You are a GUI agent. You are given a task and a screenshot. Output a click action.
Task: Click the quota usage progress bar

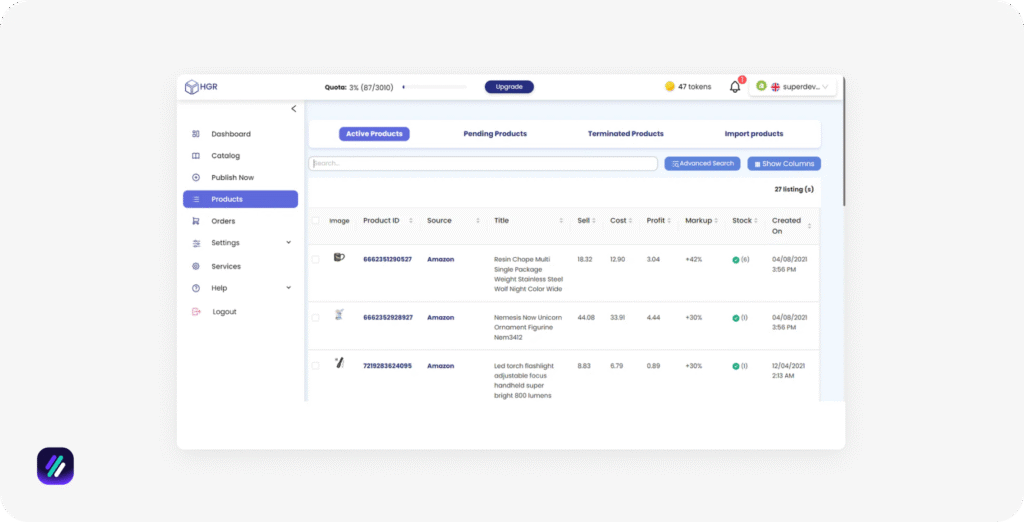434,87
